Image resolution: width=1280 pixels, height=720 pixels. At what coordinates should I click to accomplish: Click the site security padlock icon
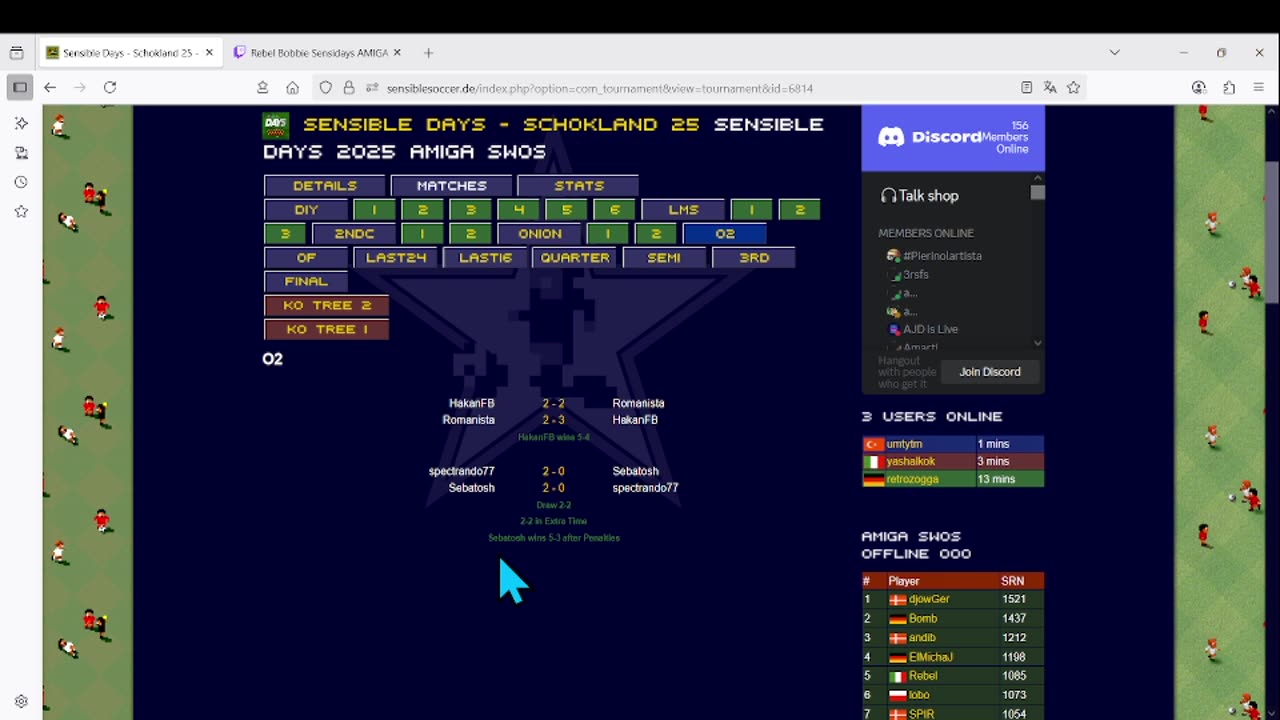click(x=349, y=88)
